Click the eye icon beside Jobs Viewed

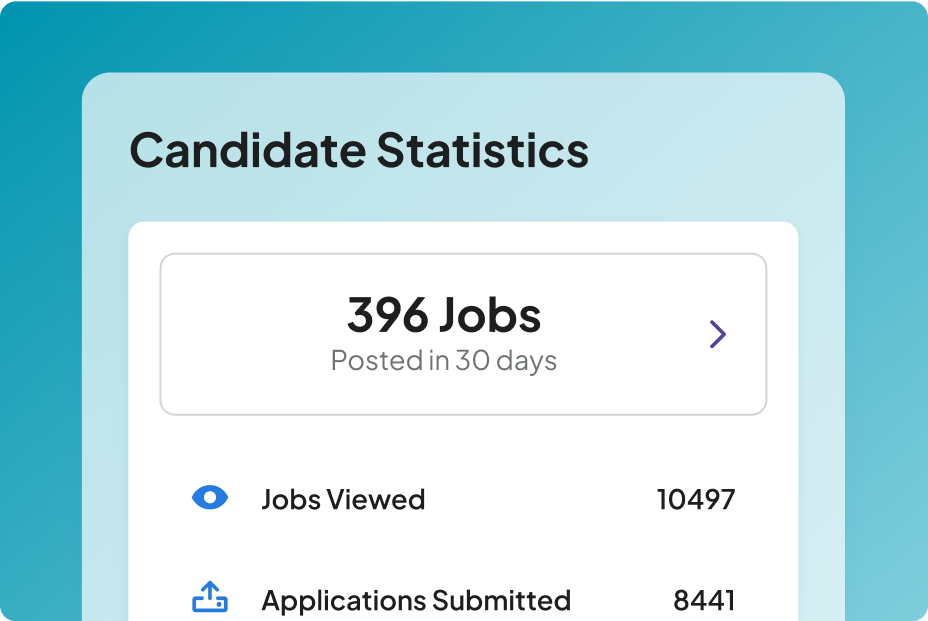coord(210,497)
